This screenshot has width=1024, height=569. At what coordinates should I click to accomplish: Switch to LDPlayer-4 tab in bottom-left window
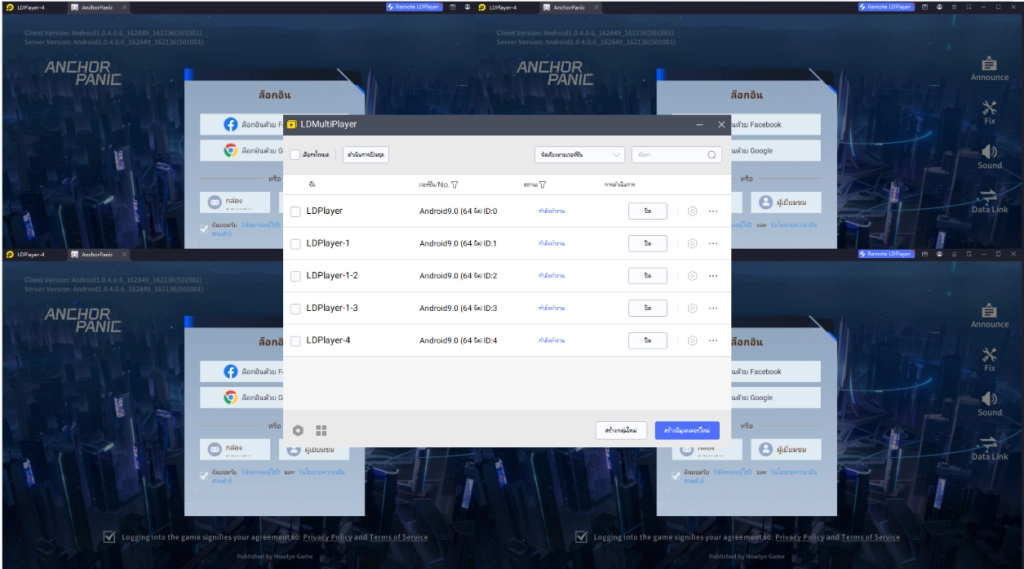[26, 254]
